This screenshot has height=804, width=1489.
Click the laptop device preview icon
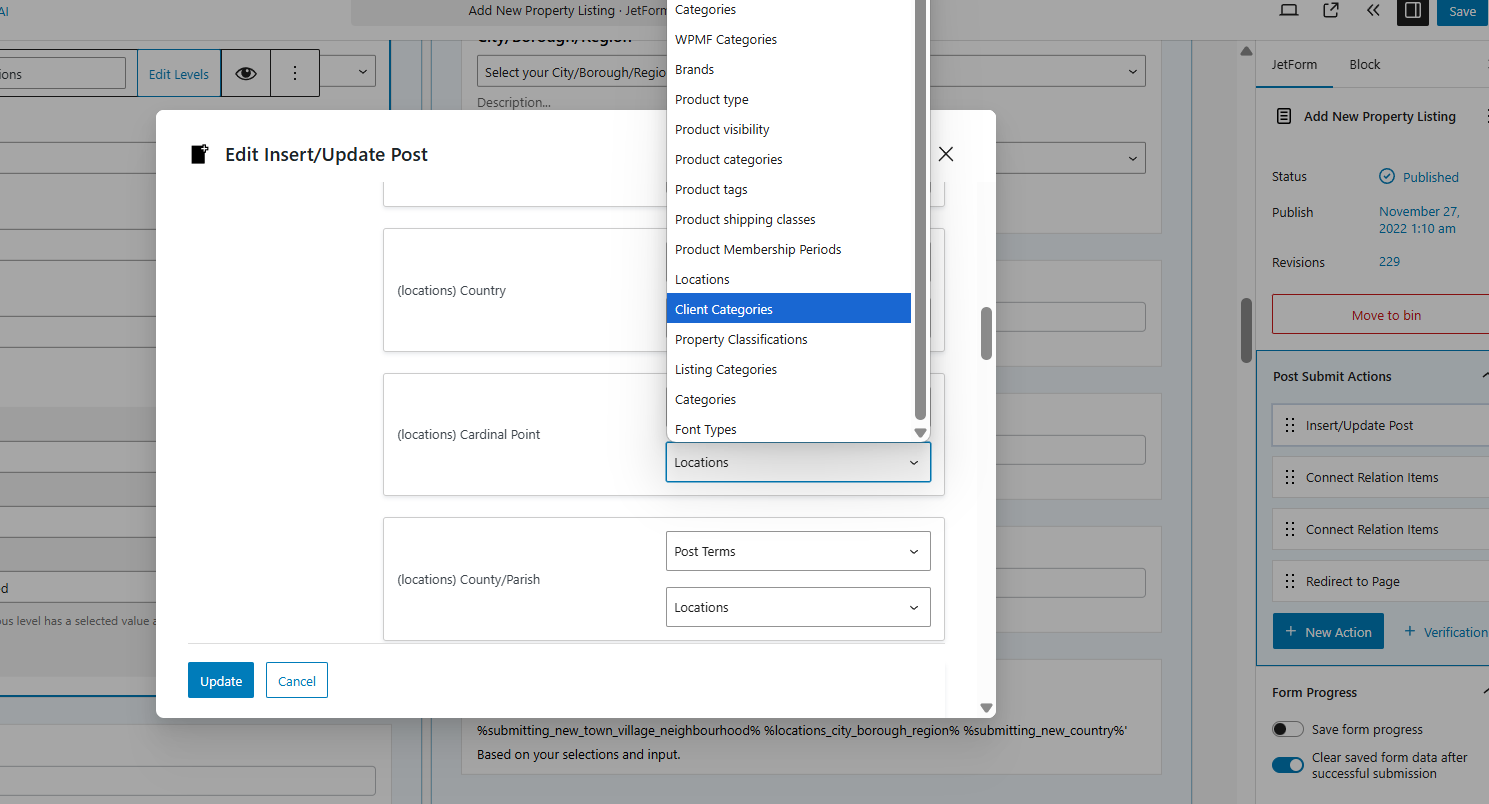tap(1289, 11)
